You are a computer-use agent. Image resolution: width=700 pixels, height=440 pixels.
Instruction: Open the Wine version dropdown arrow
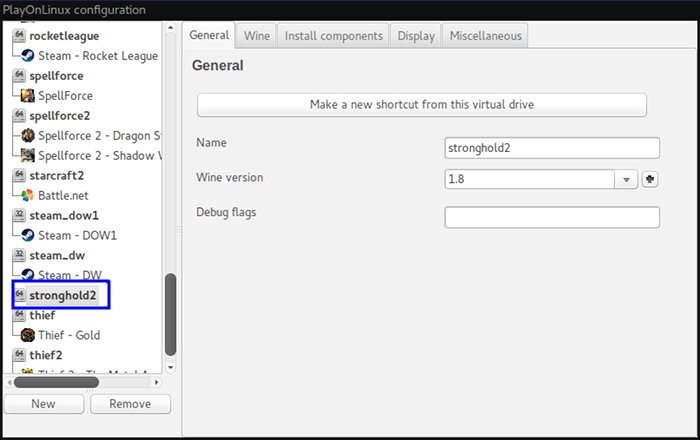point(626,179)
